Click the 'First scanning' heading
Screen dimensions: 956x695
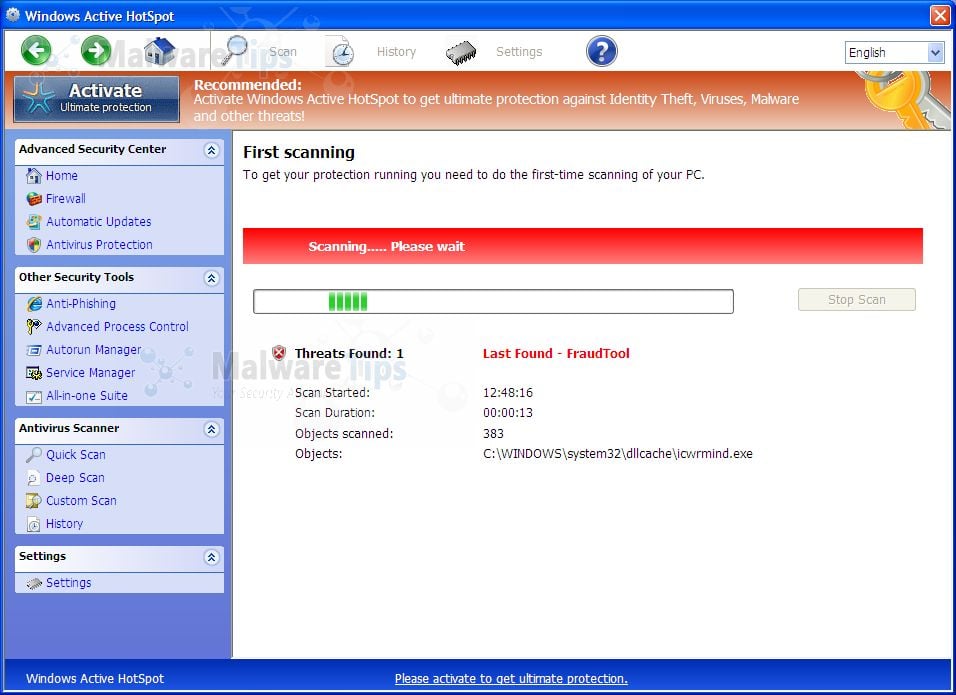tap(299, 152)
